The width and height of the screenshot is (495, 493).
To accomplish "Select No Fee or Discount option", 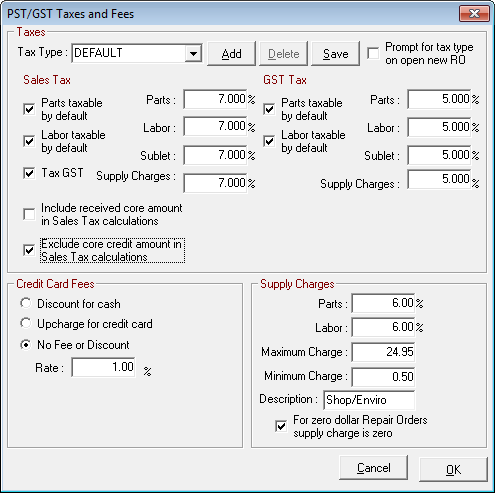I will 26,344.
